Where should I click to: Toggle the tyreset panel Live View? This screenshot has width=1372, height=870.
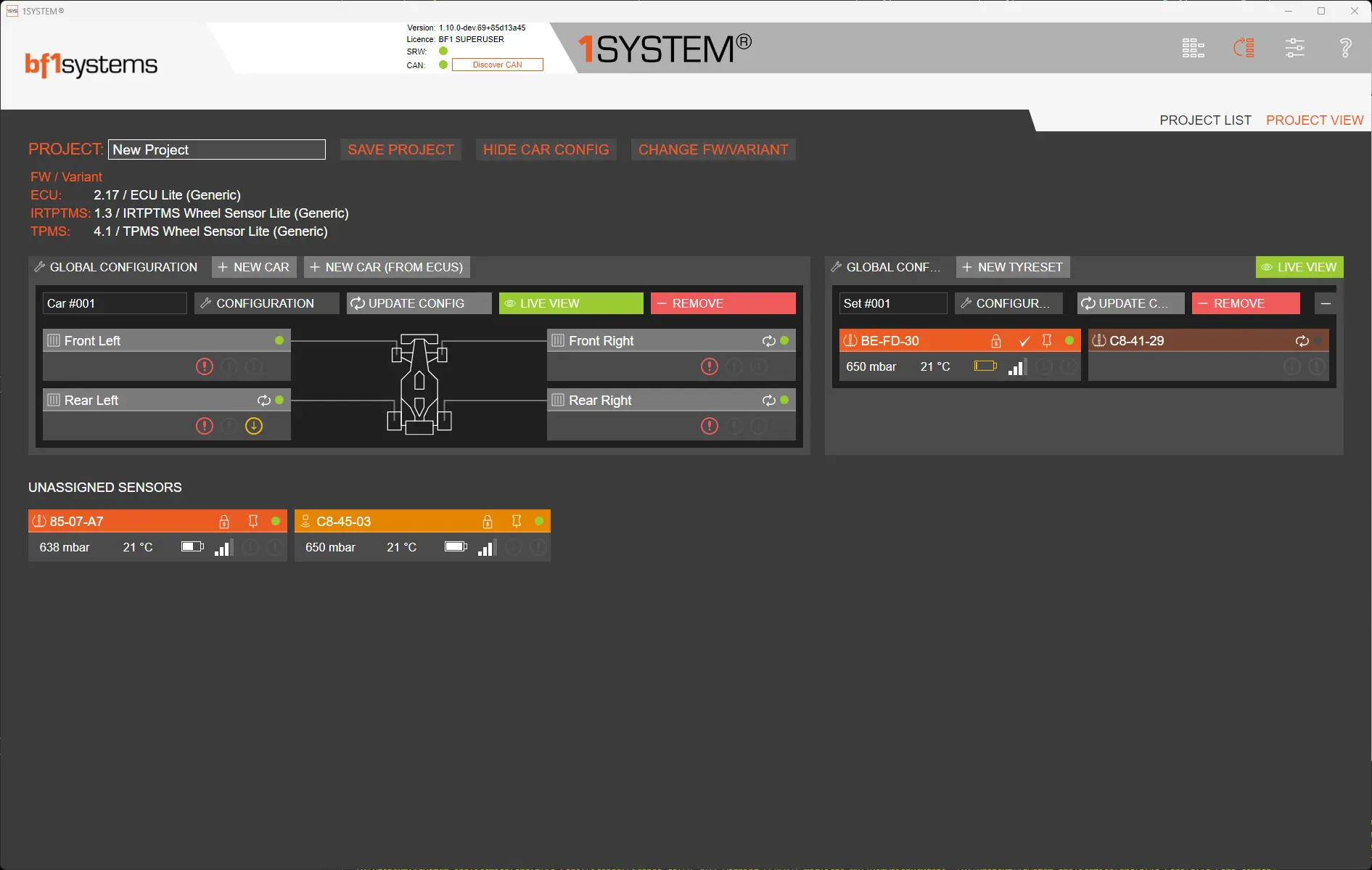tap(1299, 267)
